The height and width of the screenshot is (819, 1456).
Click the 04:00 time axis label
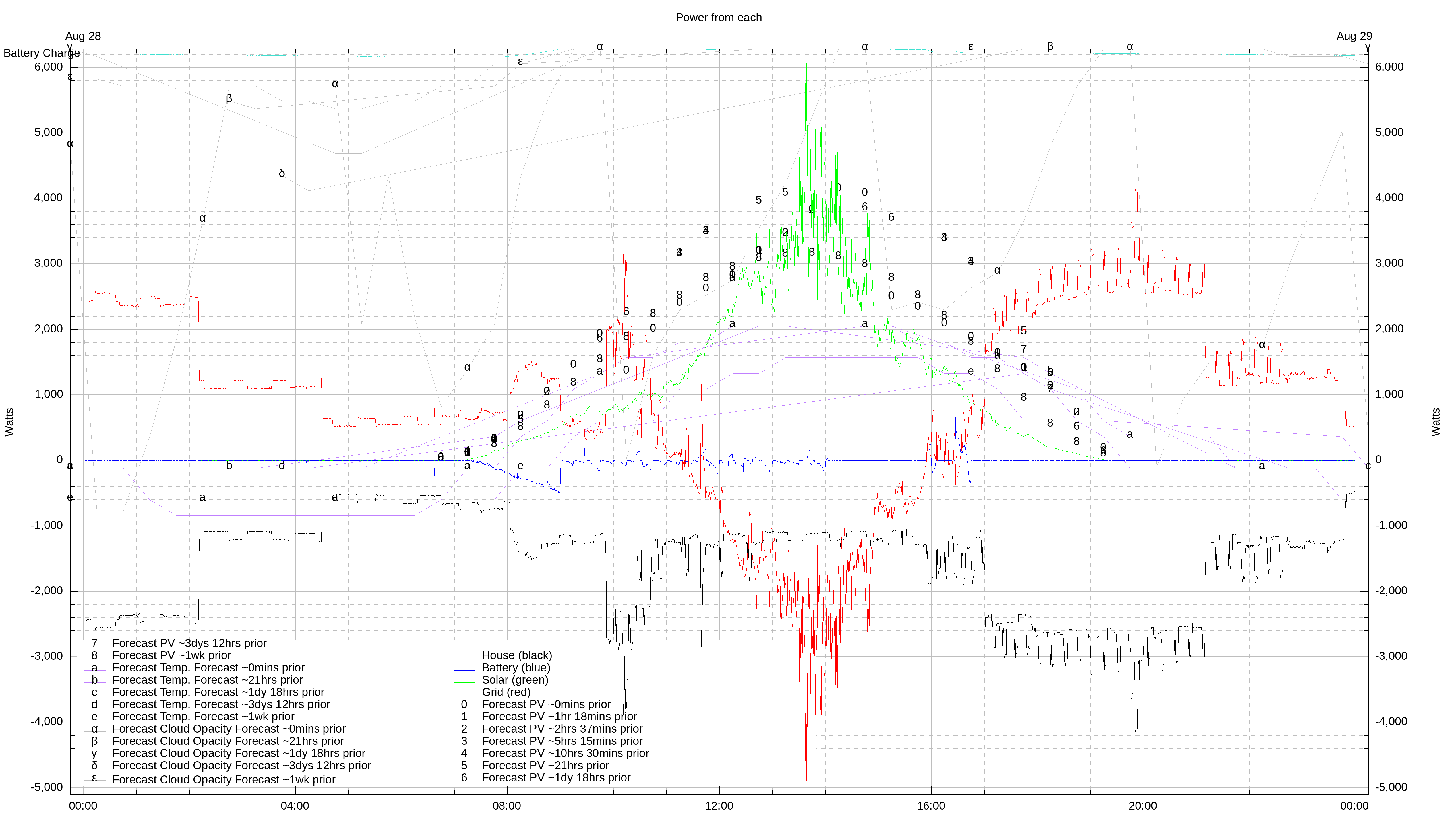point(295,806)
